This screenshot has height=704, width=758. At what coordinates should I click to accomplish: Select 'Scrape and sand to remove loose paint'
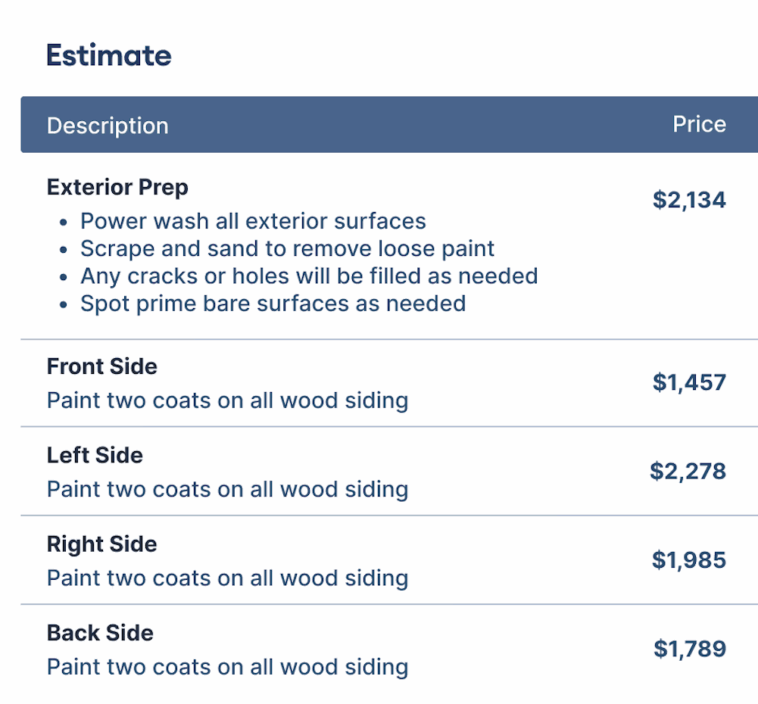tap(287, 248)
